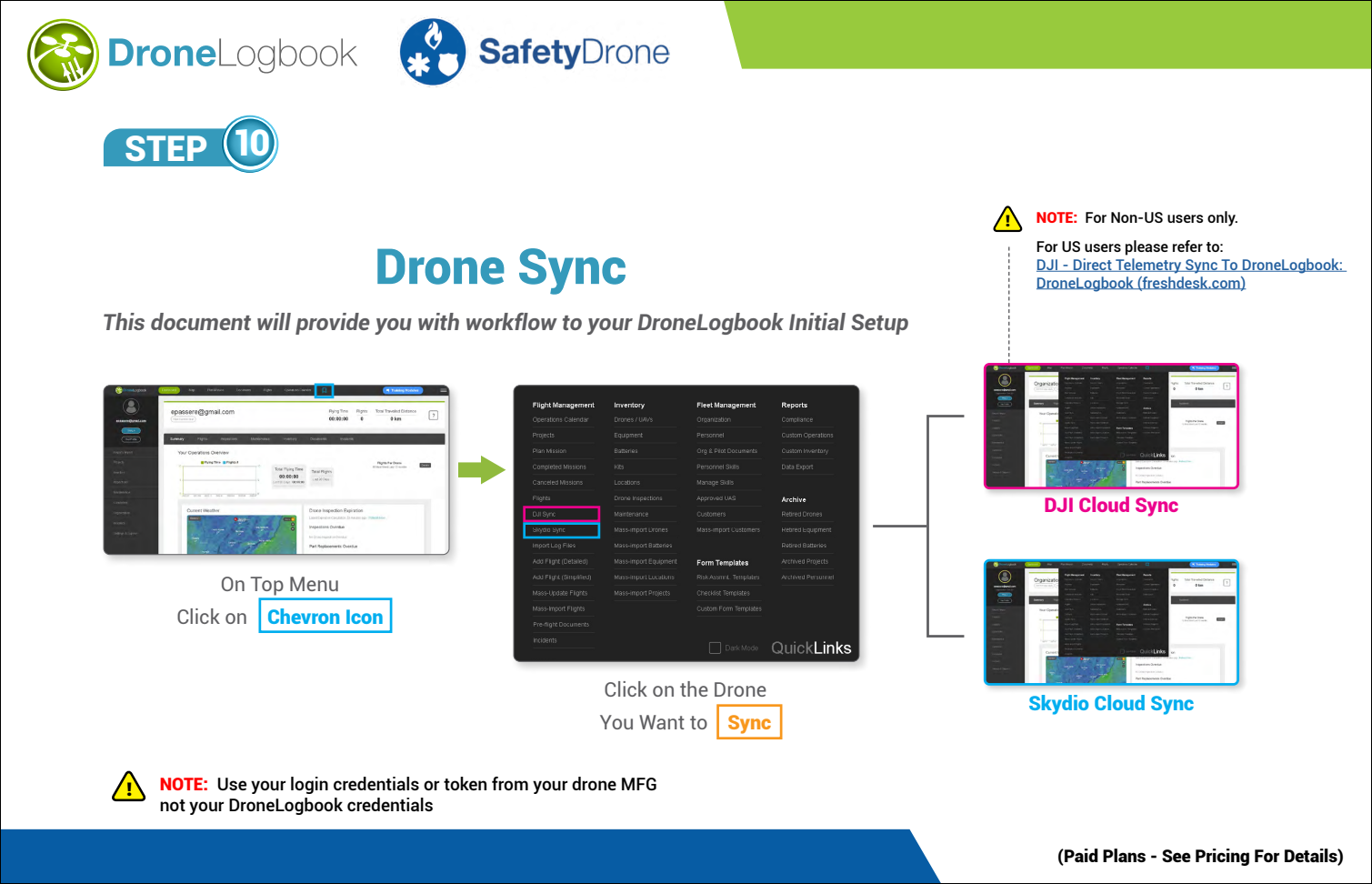
Task: Choose Add Flight (Detailed)
Action: pos(560,561)
